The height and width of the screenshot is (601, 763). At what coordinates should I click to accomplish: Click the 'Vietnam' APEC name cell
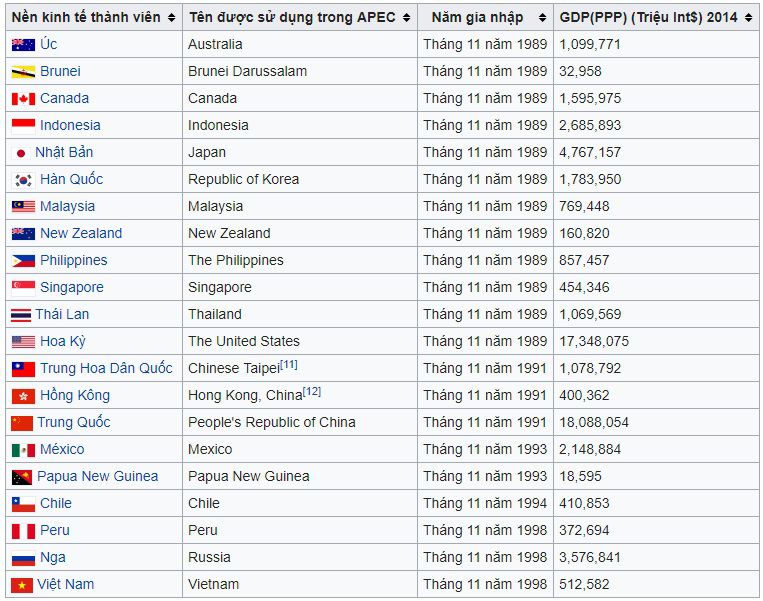pyautogui.click(x=300, y=584)
